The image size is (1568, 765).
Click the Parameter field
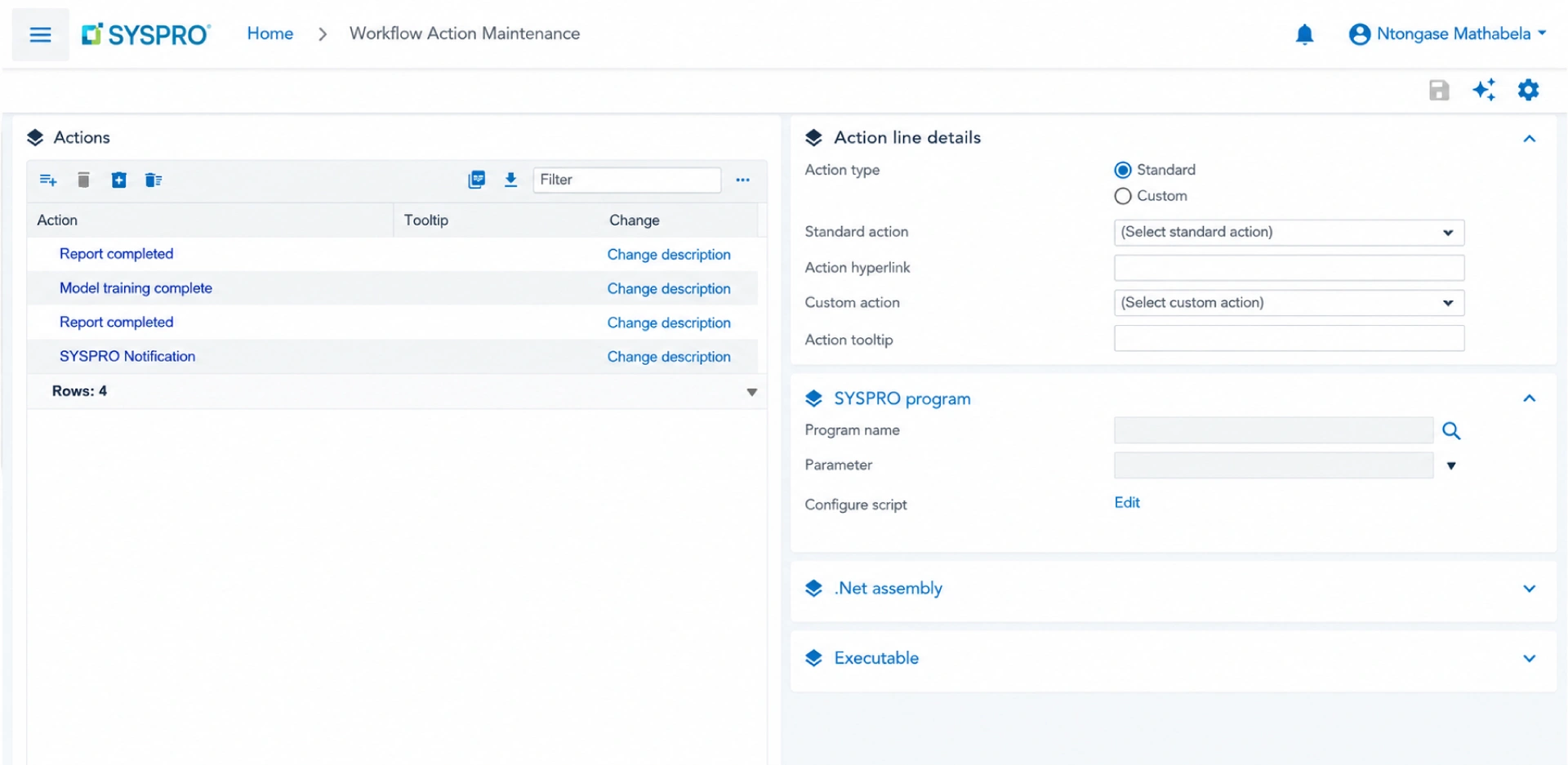(x=1273, y=465)
